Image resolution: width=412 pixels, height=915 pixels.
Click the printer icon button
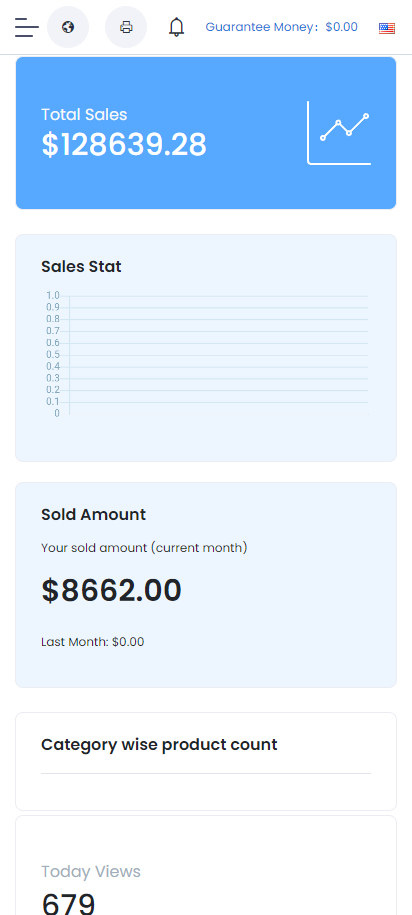click(126, 27)
